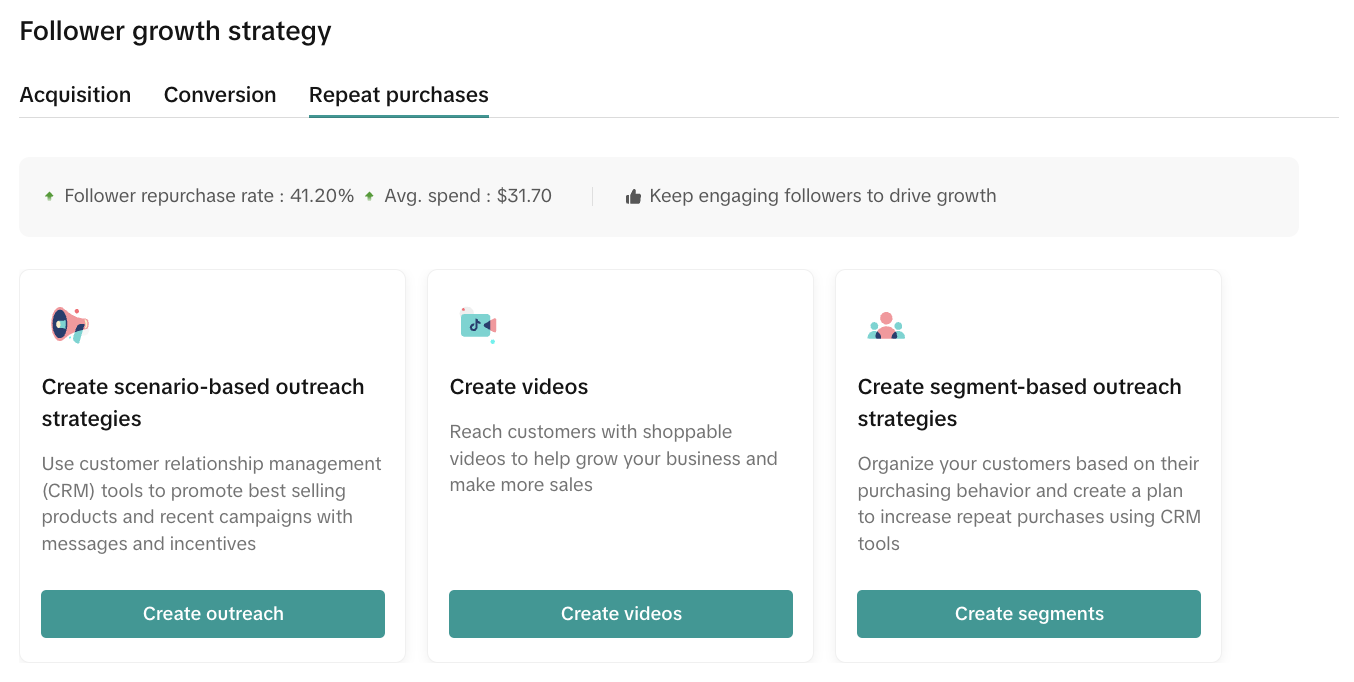Click the 'Create scenario-based outreach strategies' card title
The height and width of the screenshot is (682, 1354).
pos(203,402)
